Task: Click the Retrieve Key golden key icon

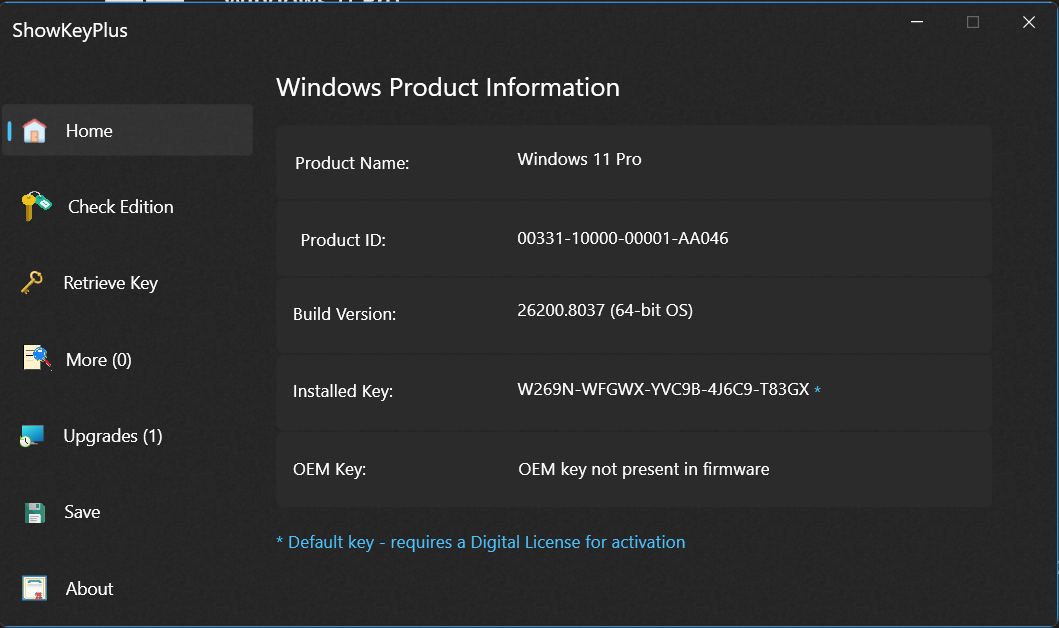Action: click(x=32, y=282)
